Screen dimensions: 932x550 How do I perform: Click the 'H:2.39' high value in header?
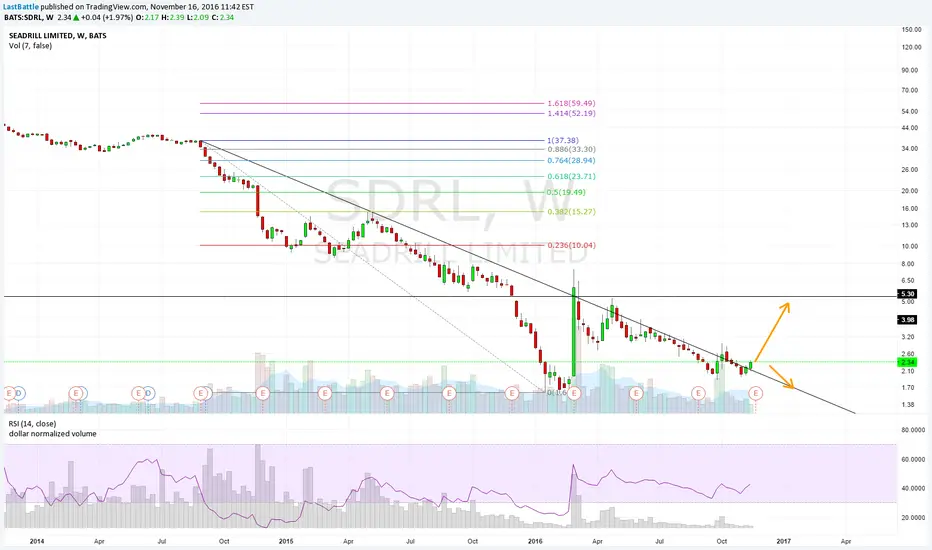pyautogui.click(x=173, y=17)
